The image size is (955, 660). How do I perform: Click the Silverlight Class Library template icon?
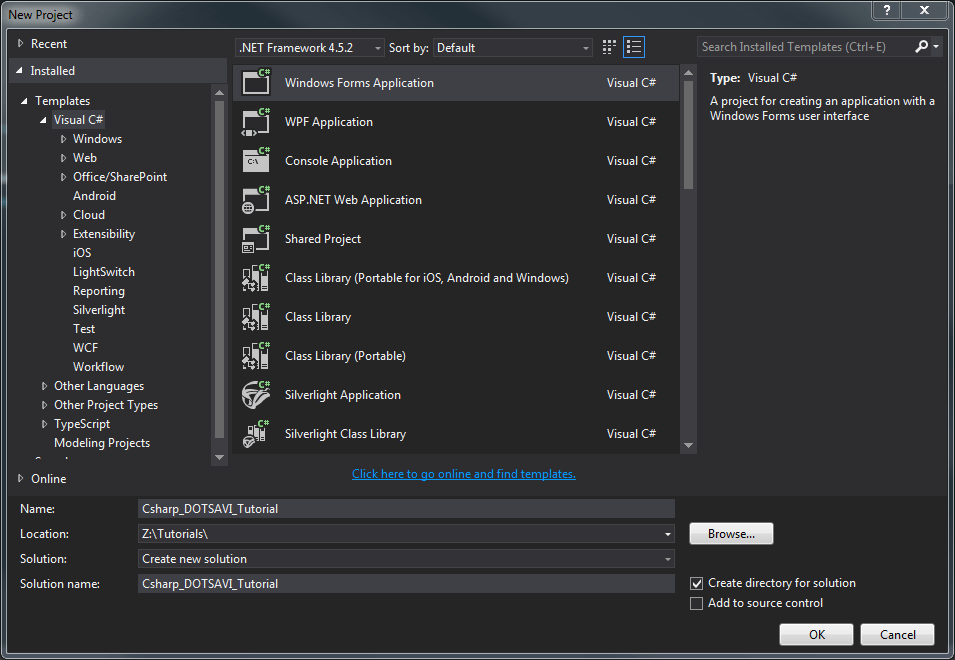256,434
